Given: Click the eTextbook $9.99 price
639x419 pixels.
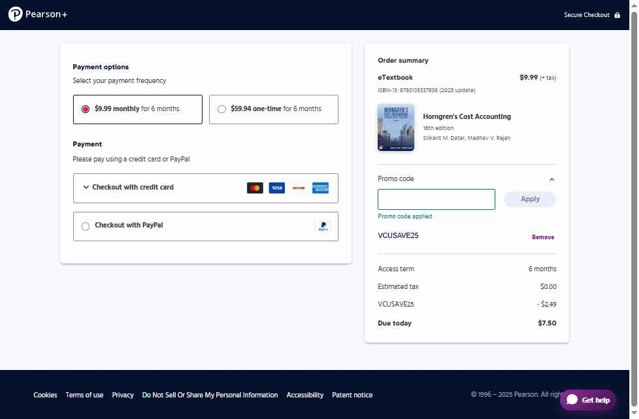Looking at the screenshot, I should pyautogui.click(x=529, y=77).
